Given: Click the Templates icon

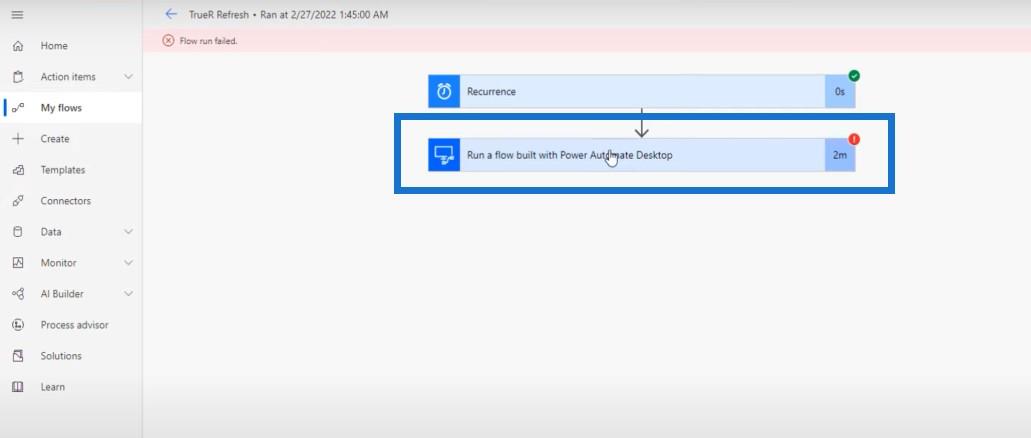Looking at the screenshot, I should click(x=18, y=170).
